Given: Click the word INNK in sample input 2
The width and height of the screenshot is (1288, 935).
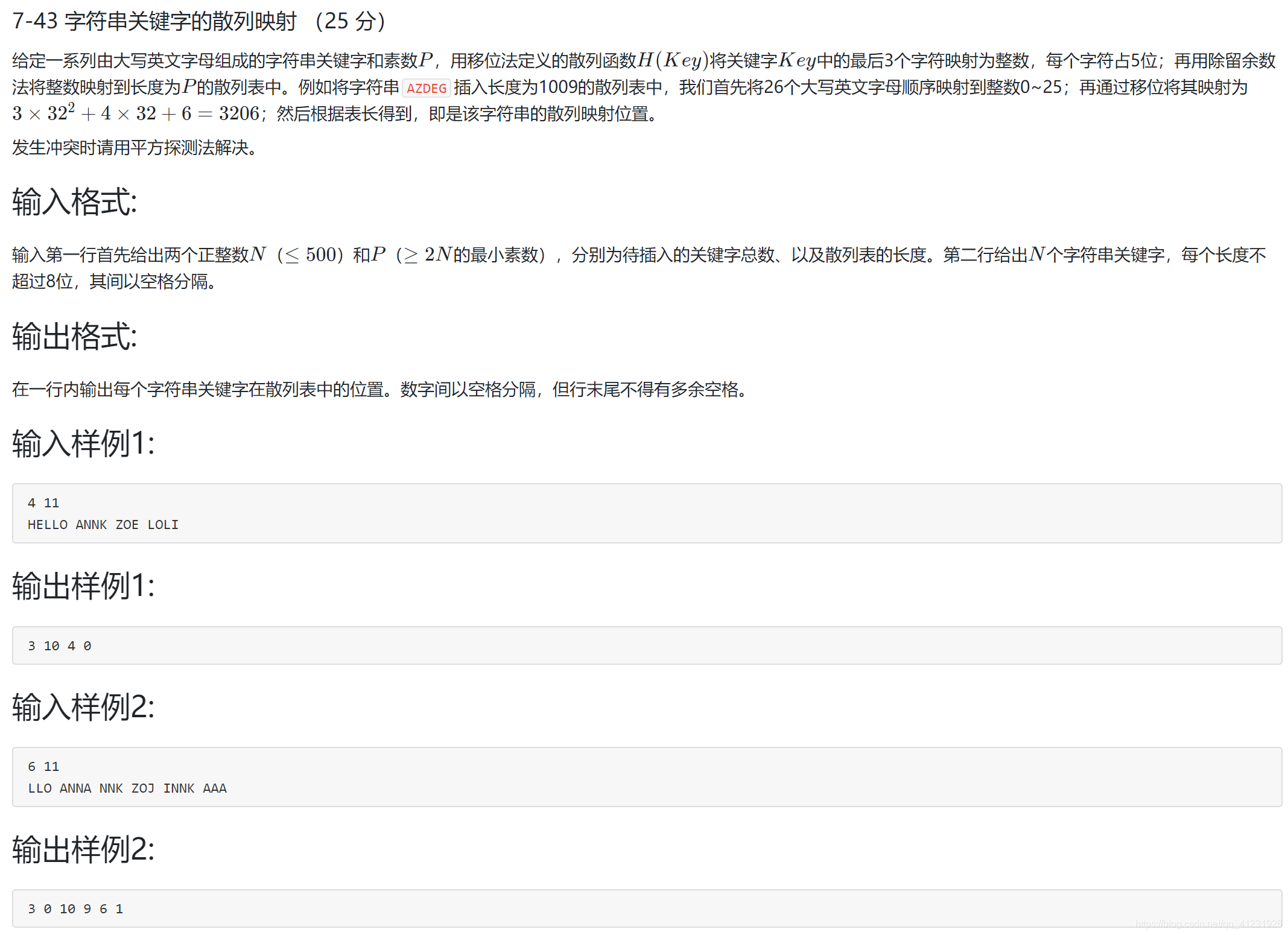Looking at the screenshot, I should [x=179, y=788].
